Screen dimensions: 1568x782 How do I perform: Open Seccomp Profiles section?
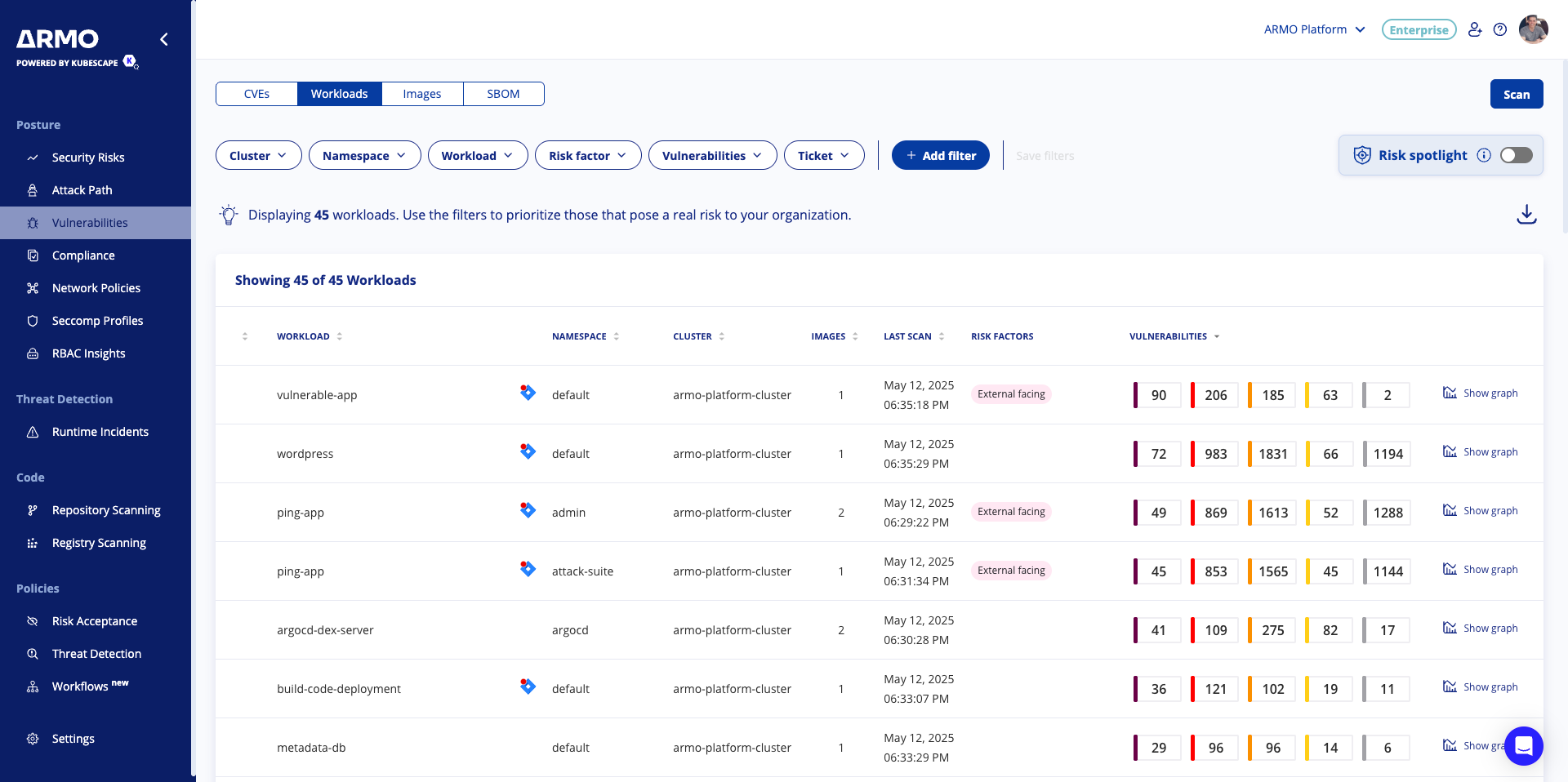(96, 321)
